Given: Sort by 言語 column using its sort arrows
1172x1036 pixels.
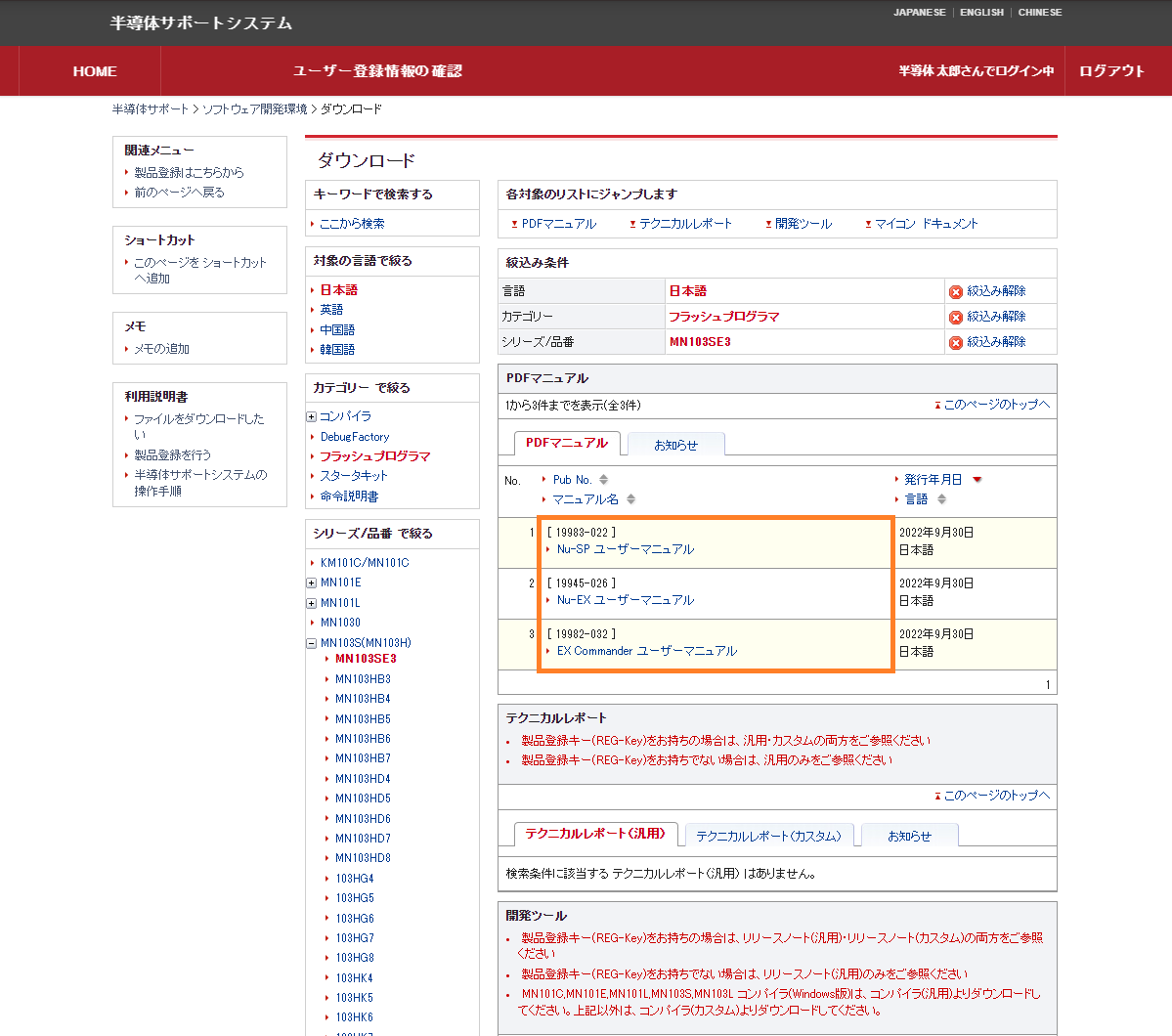Looking at the screenshot, I should point(941,498).
